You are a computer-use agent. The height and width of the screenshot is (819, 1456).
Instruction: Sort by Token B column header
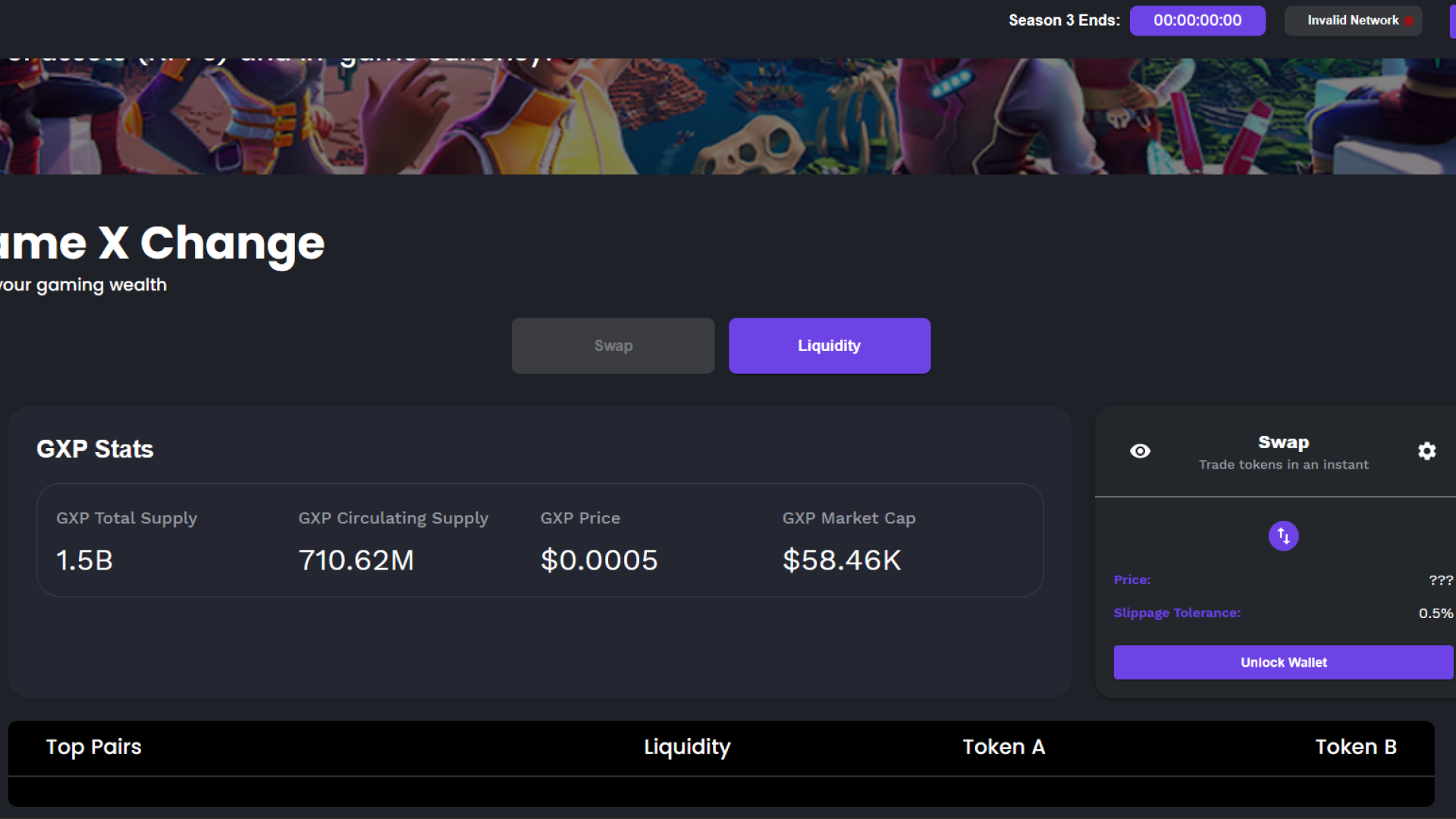(1356, 747)
